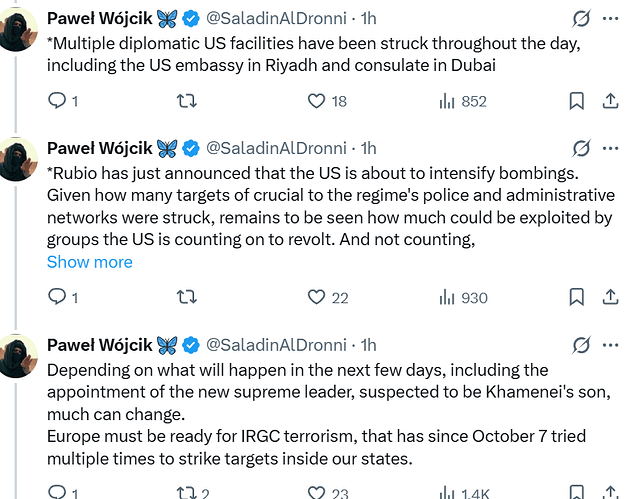Share the Rubio bombings tweet
Viewport: 626px width, 499px height.
pos(610,297)
